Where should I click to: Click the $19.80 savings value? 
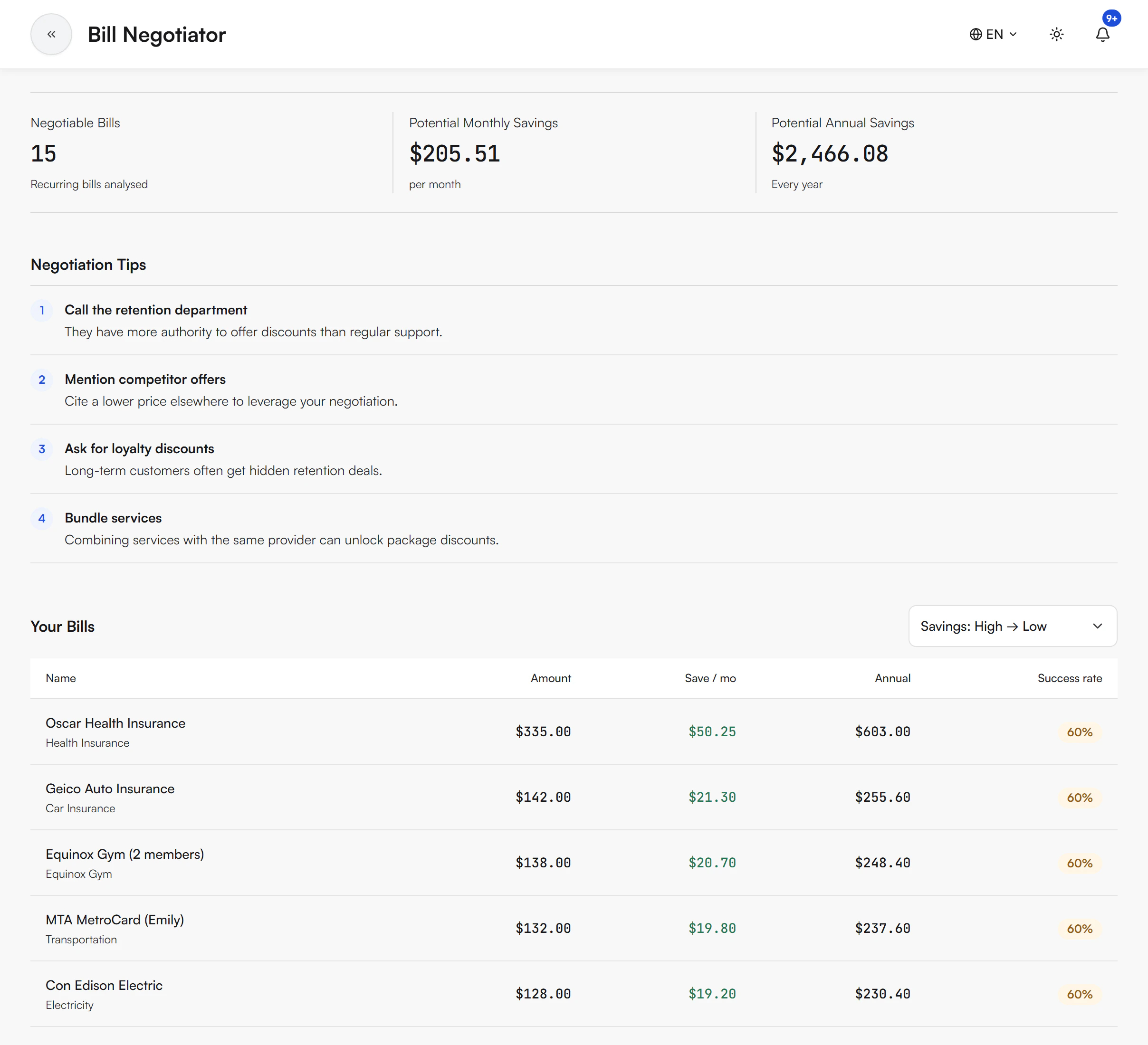click(x=712, y=928)
